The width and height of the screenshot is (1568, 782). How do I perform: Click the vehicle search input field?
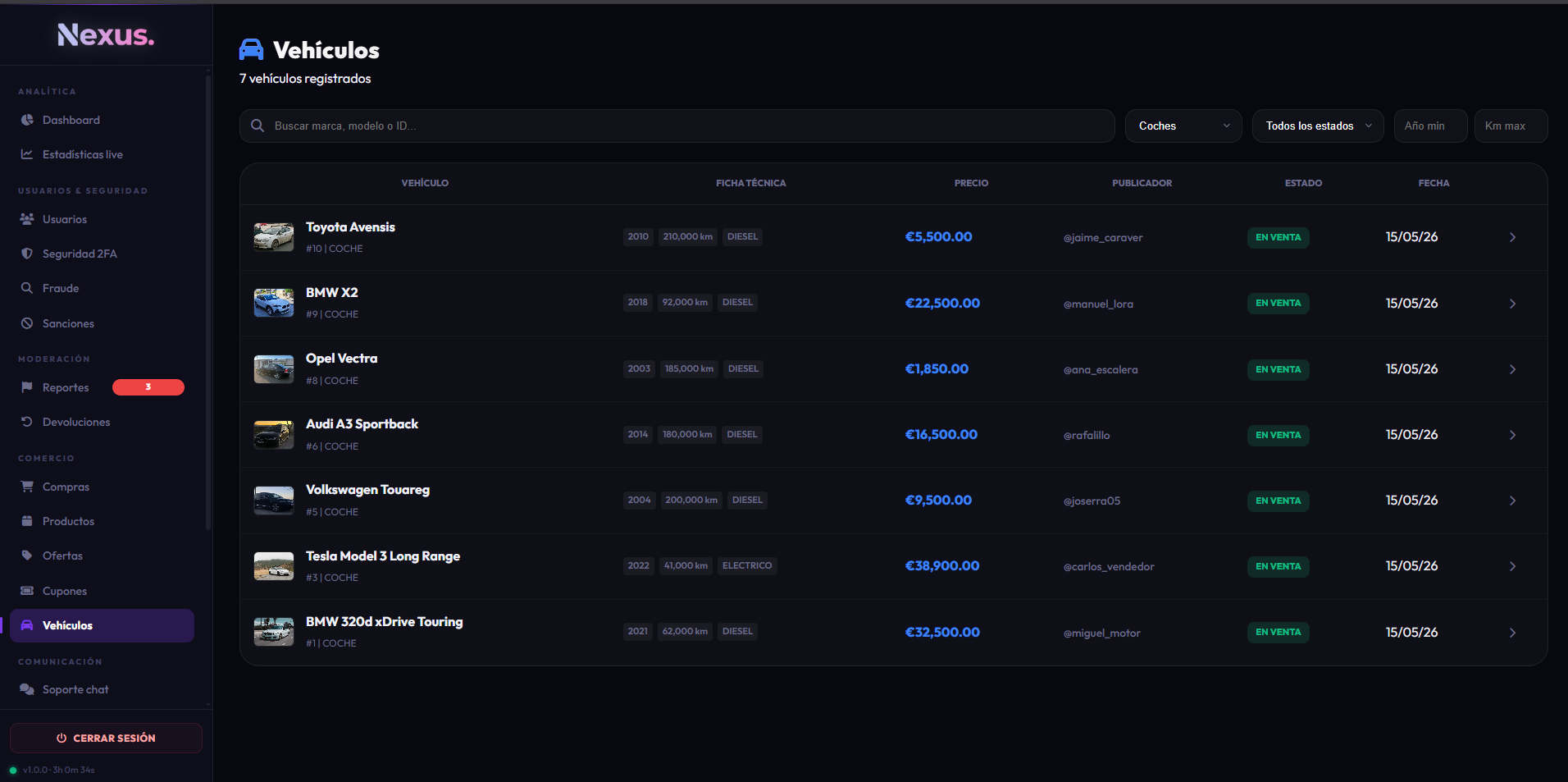(677, 126)
